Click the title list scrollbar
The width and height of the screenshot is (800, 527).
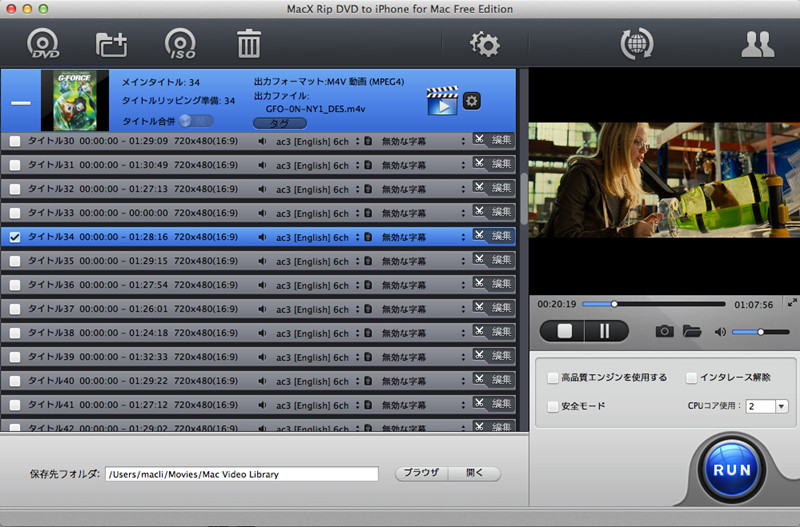pos(523,198)
